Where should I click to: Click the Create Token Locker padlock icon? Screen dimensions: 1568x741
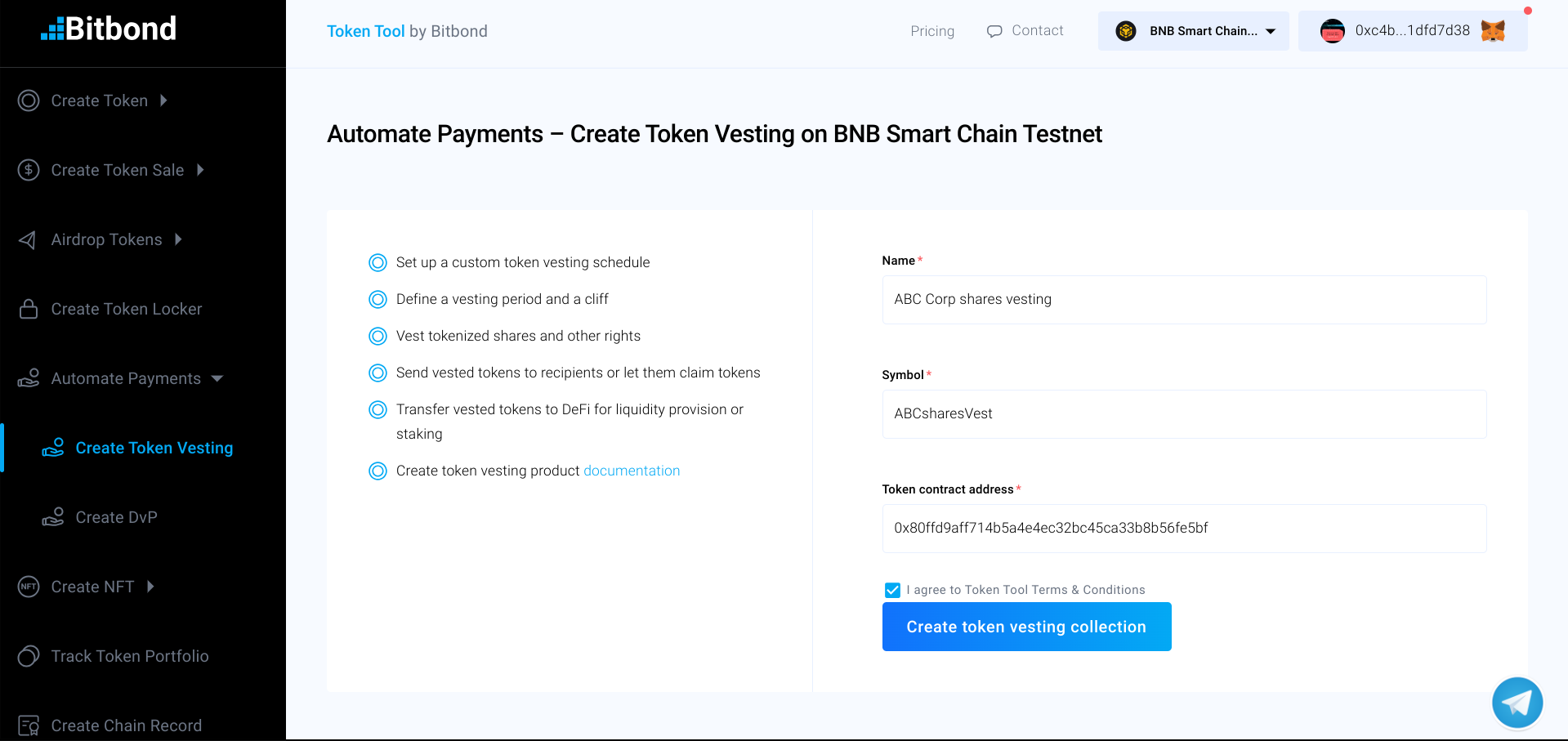29,309
